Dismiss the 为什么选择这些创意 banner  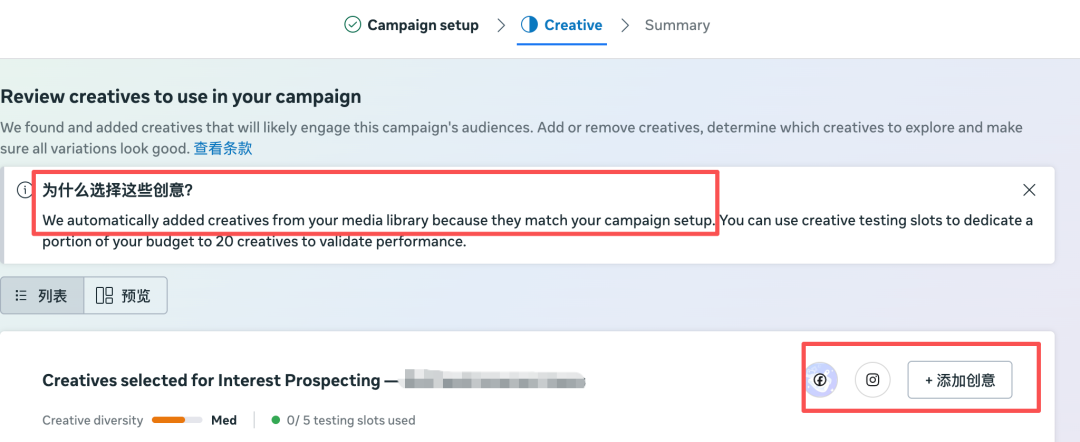pos(1029,190)
